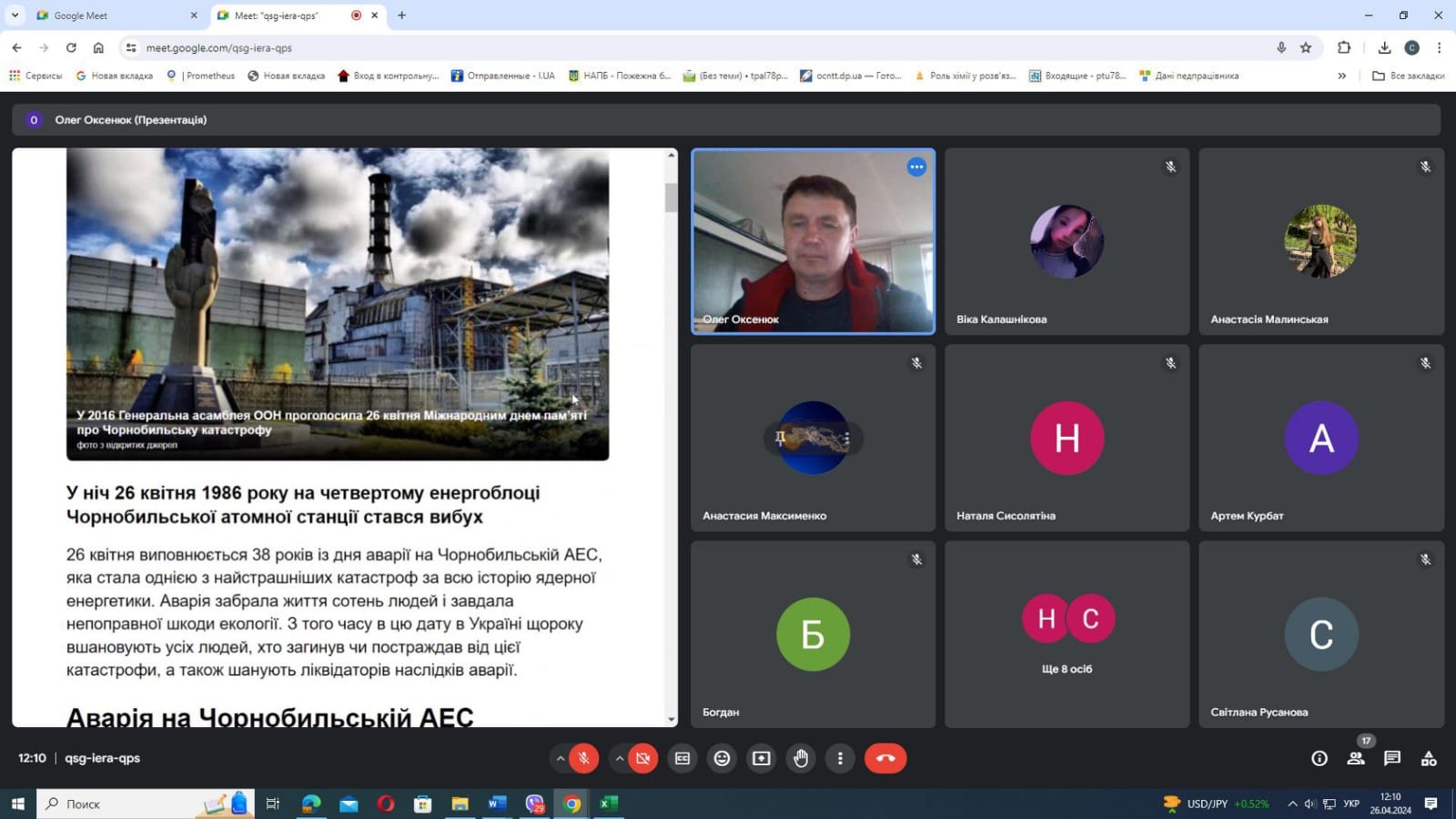Unmute the microphone

coord(583,758)
